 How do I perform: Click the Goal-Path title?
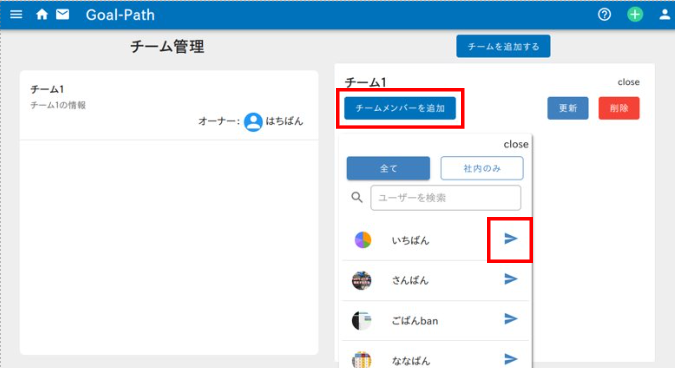[x=120, y=15]
